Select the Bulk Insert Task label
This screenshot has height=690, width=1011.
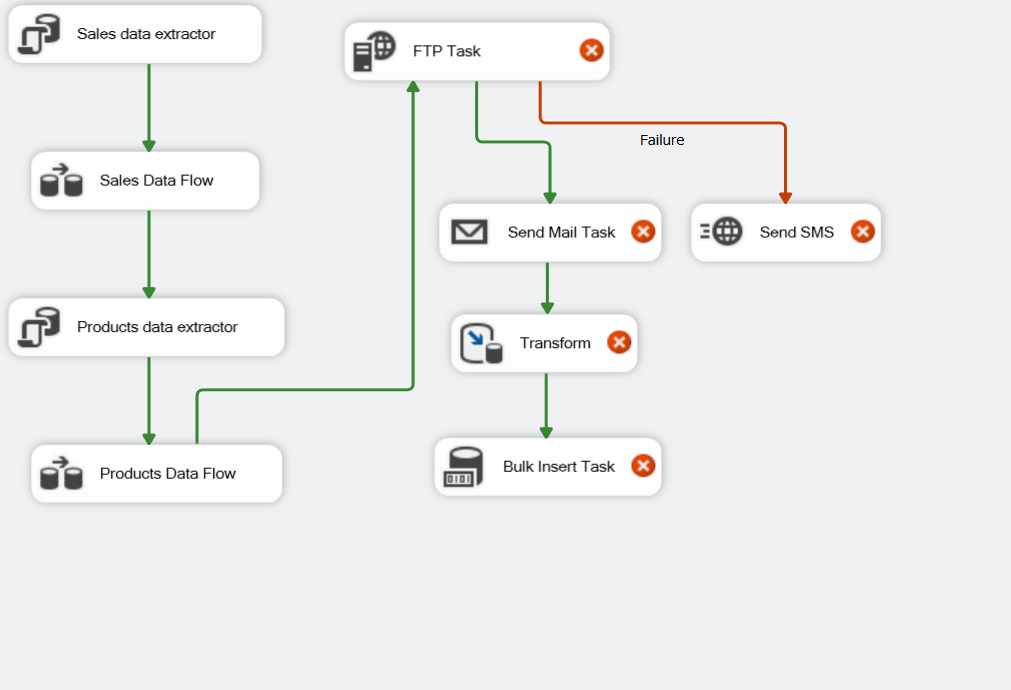pos(558,466)
